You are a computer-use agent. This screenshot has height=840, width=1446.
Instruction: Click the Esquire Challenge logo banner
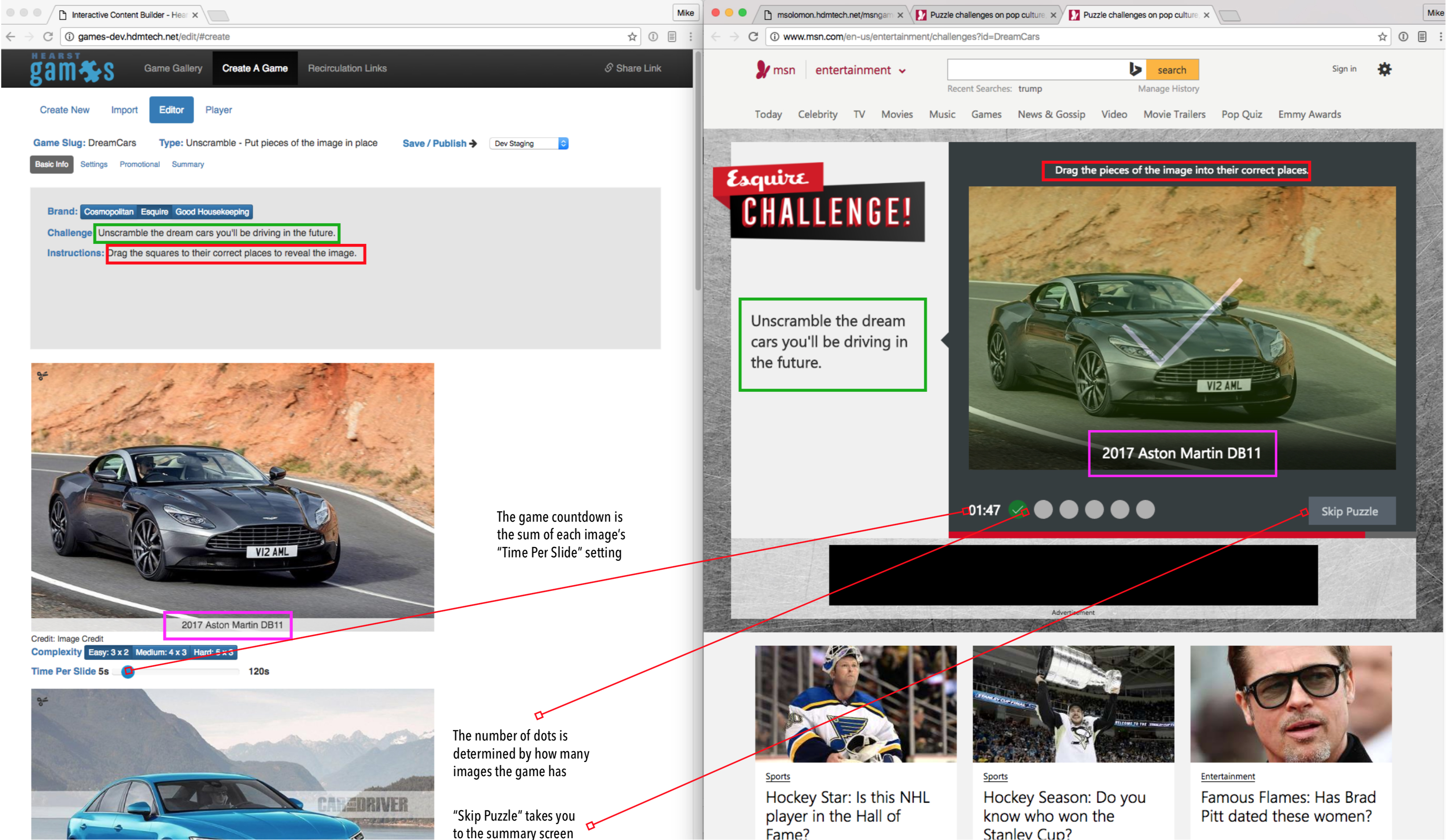click(819, 202)
